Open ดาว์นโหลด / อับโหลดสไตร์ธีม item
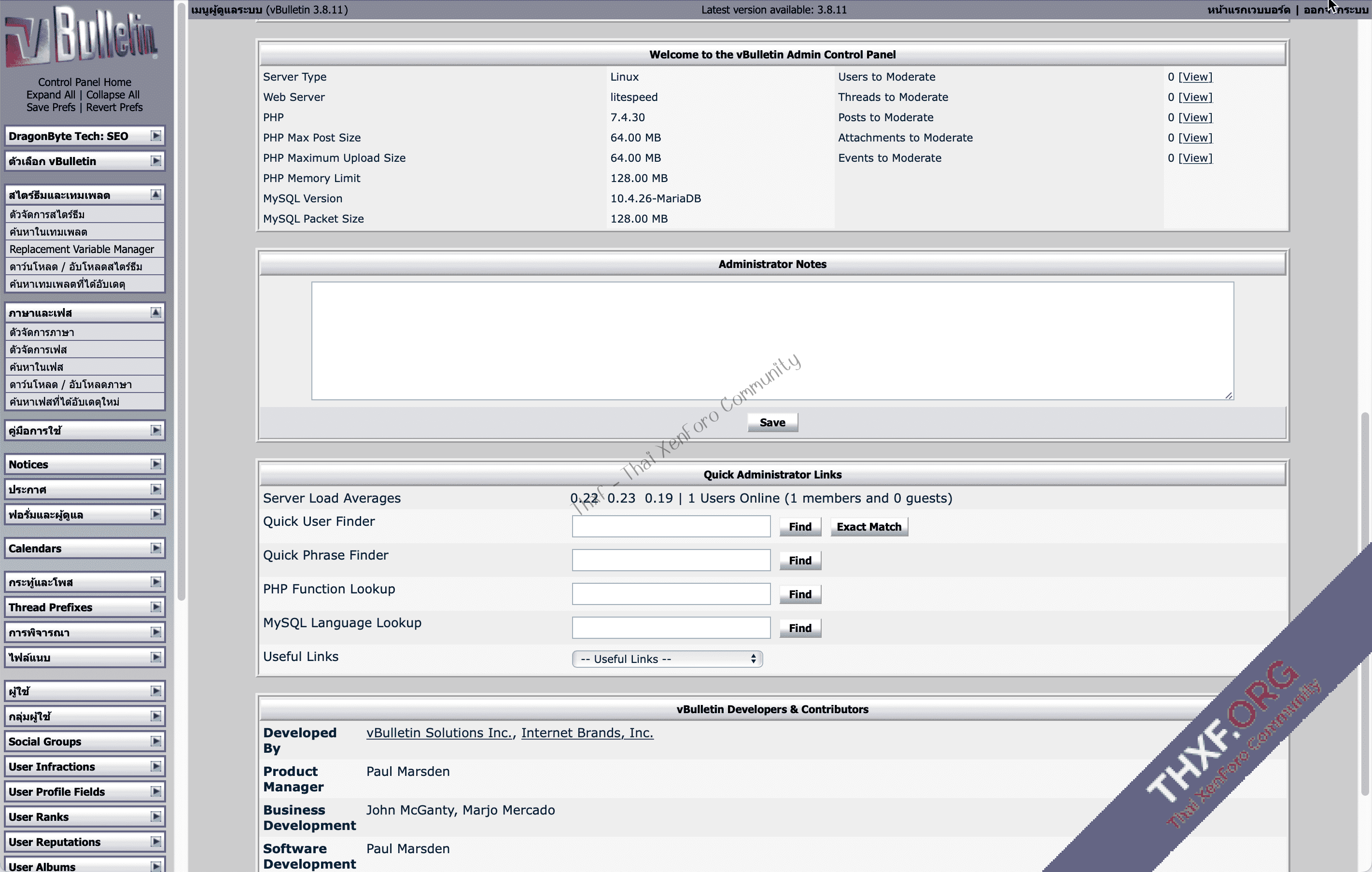1372x872 pixels. (x=85, y=267)
